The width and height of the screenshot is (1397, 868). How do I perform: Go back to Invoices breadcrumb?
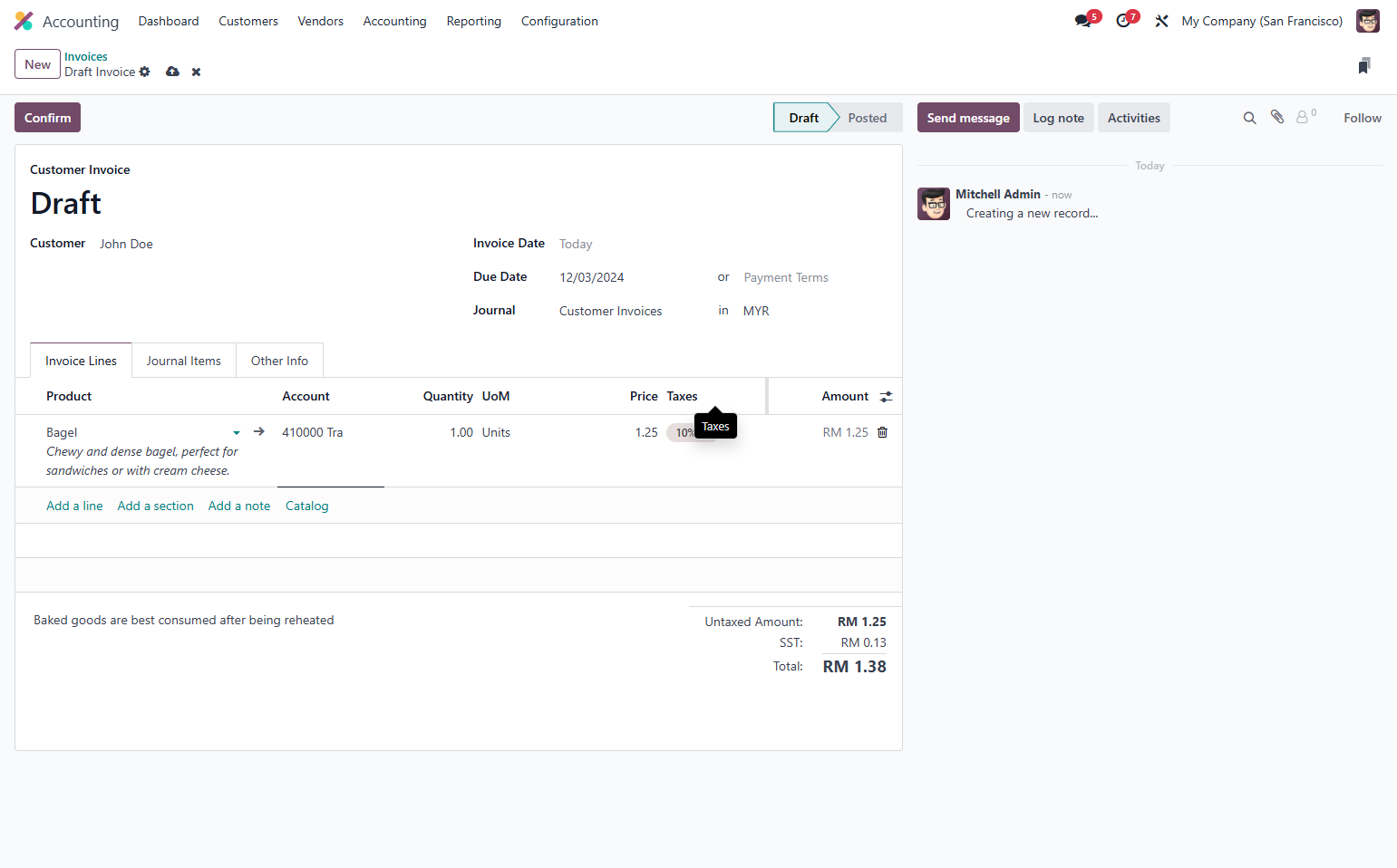click(x=86, y=56)
